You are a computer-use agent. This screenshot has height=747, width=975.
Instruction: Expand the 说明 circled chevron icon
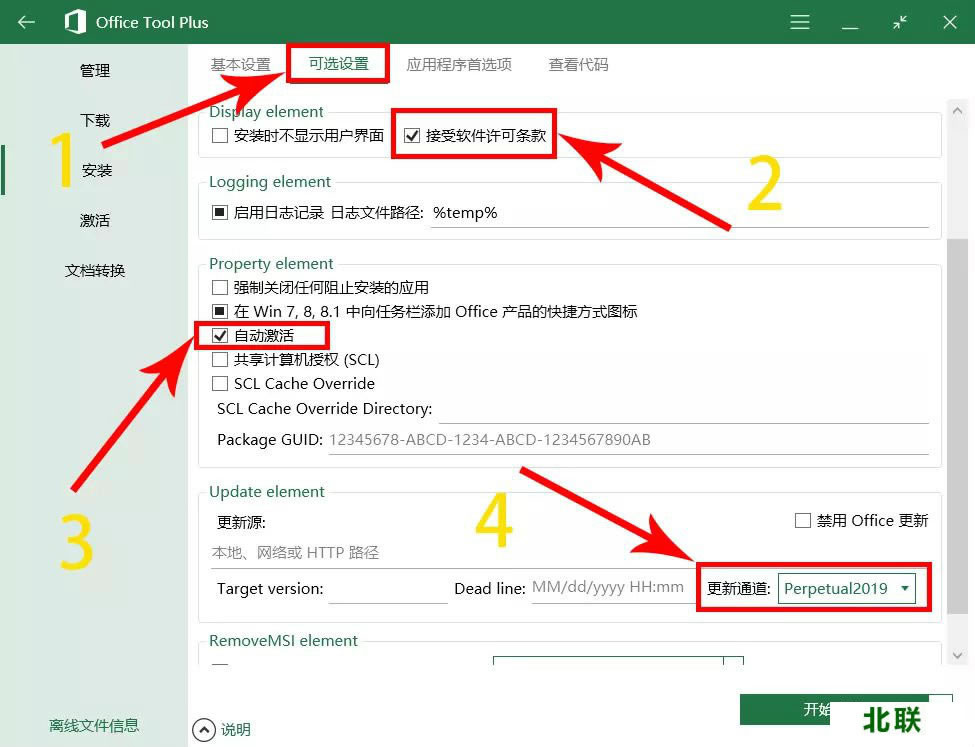204,729
